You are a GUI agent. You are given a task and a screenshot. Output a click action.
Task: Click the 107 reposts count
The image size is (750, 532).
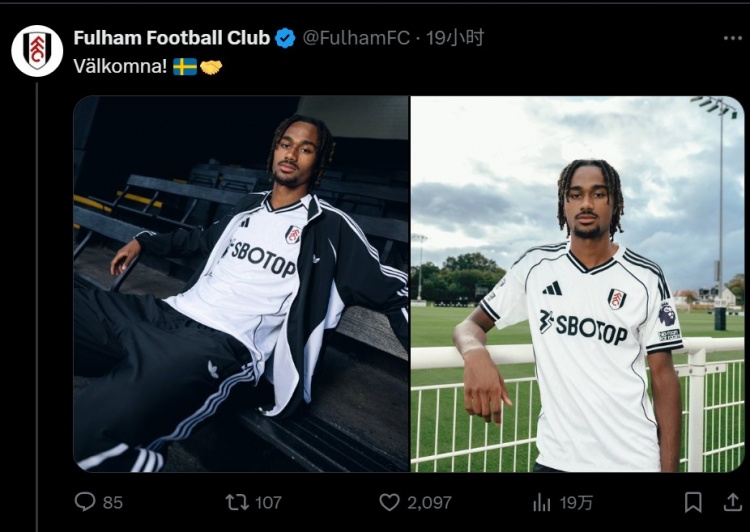(x=268, y=503)
